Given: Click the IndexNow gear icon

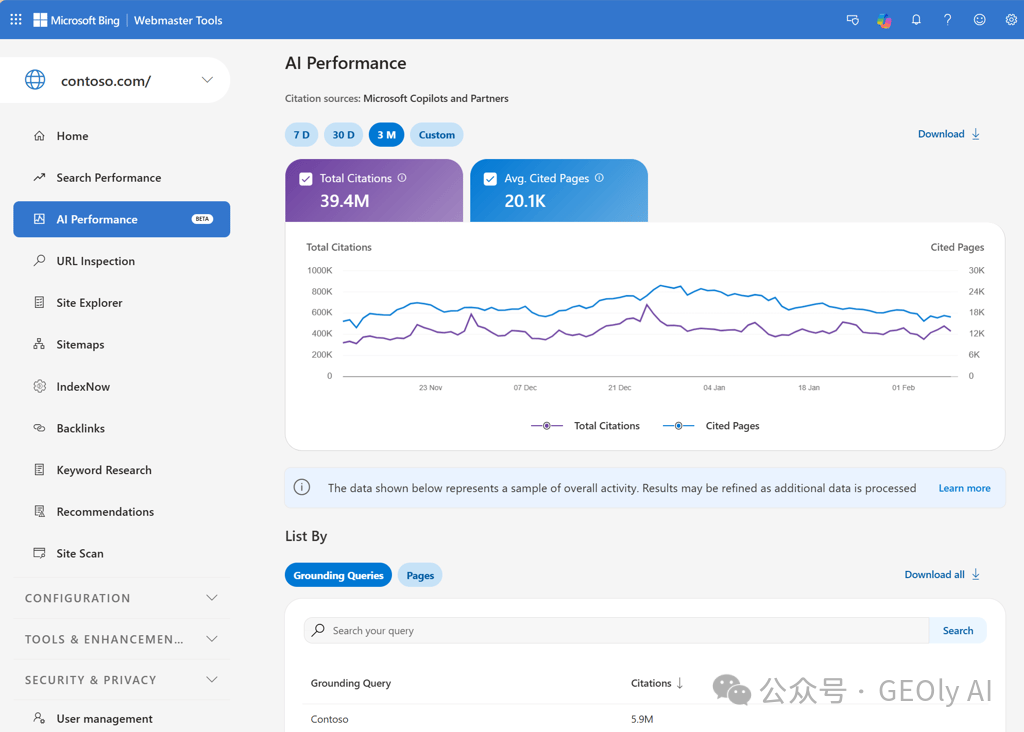Looking at the screenshot, I should click(x=39, y=386).
